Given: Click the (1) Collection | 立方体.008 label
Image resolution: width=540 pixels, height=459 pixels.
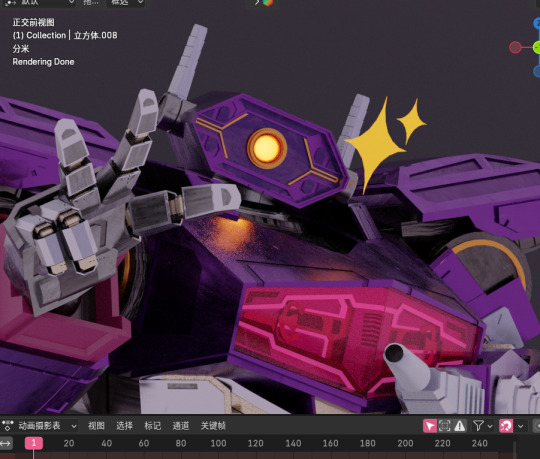Looking at the screenshot, I should pos(65,35).
